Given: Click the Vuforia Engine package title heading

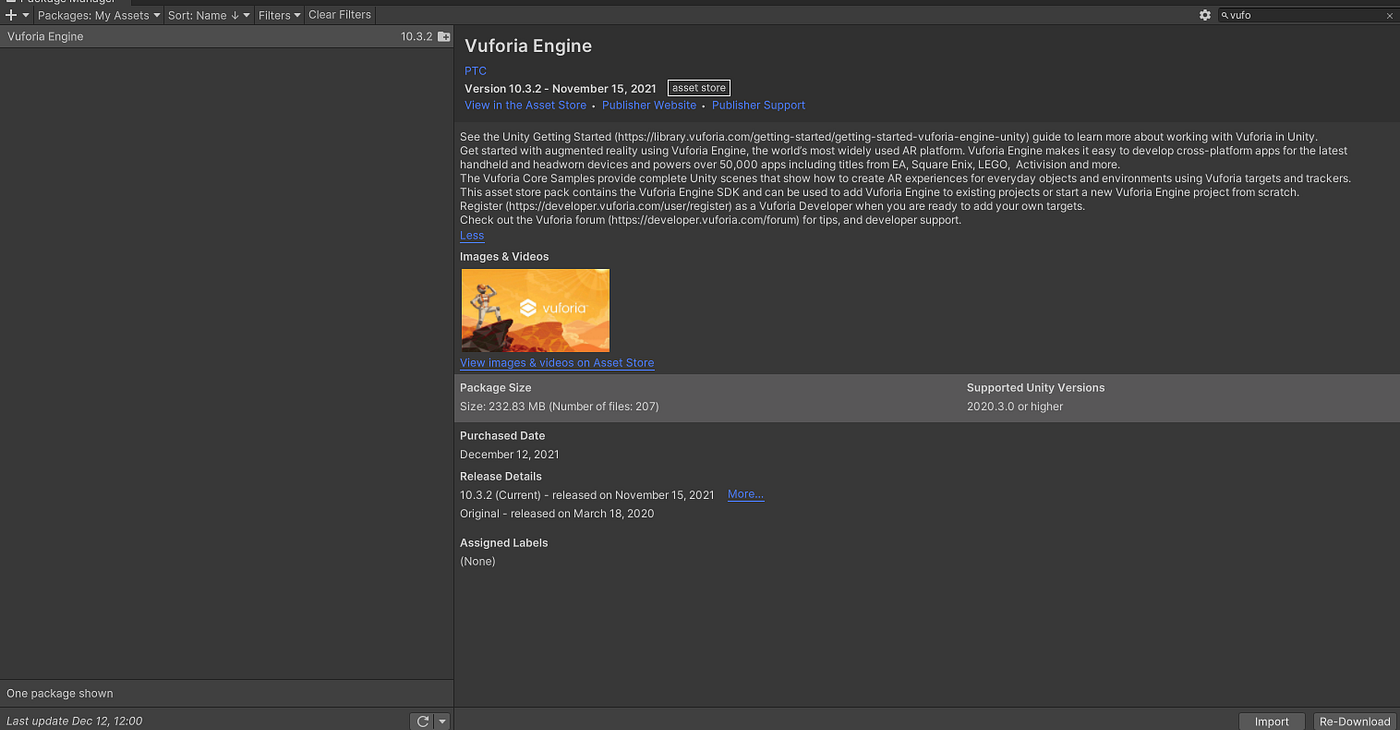Looking at the screenshot, I should 528,46.
